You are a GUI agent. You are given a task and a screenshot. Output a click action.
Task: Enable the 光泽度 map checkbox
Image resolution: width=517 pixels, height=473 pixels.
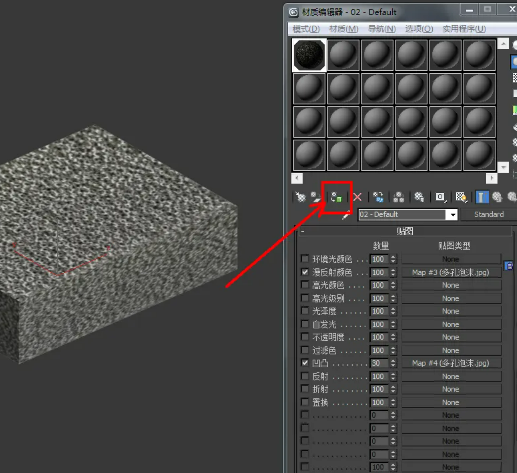point(304,311)
